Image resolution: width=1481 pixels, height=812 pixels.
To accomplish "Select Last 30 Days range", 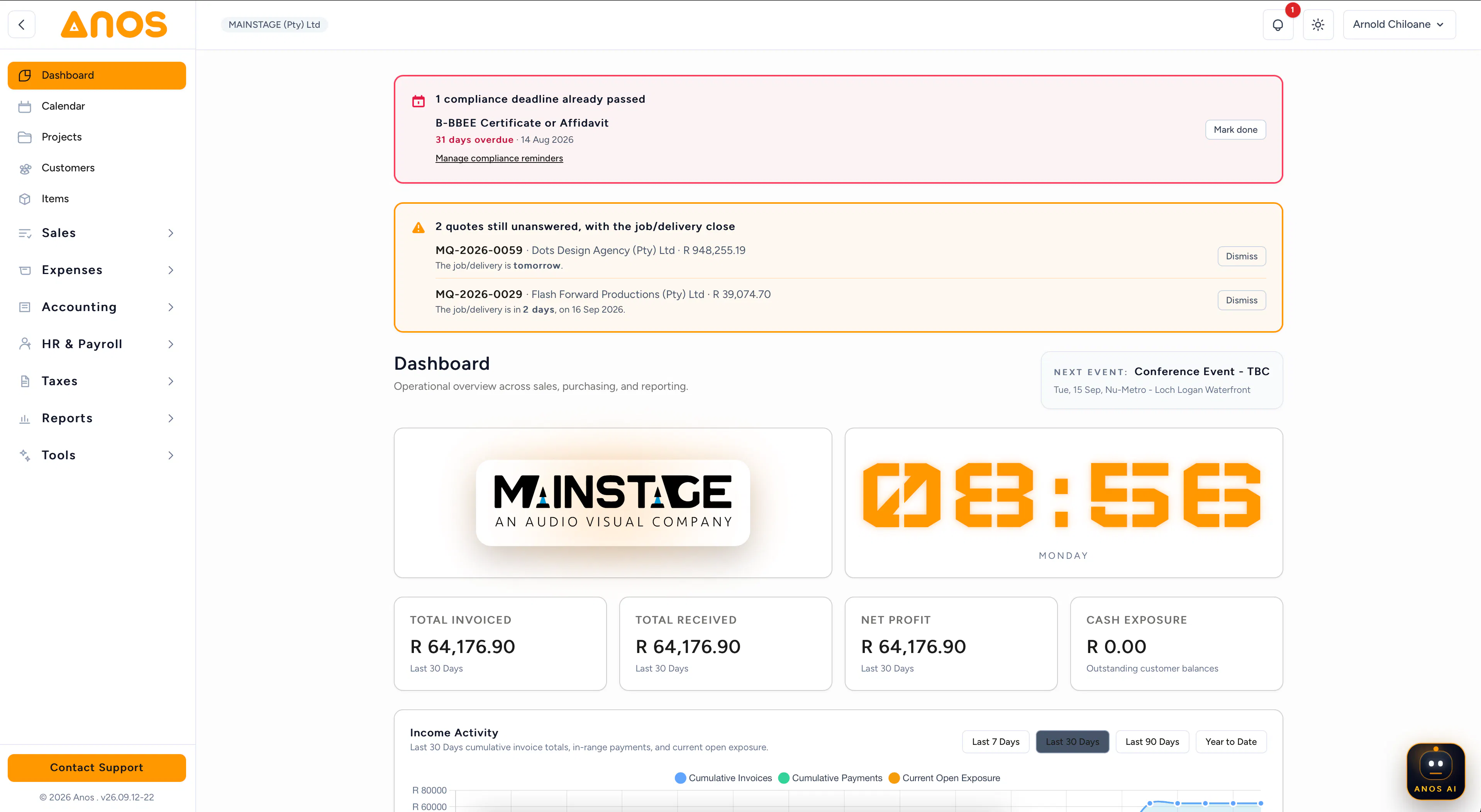I will [1072, 742].
